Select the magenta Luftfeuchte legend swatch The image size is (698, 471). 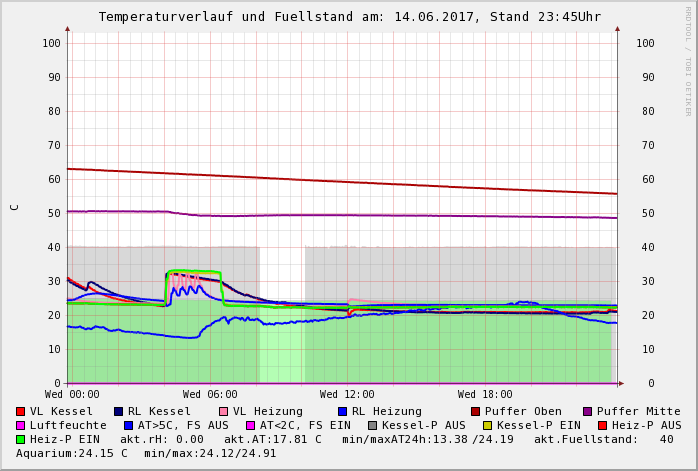(21, 425)
